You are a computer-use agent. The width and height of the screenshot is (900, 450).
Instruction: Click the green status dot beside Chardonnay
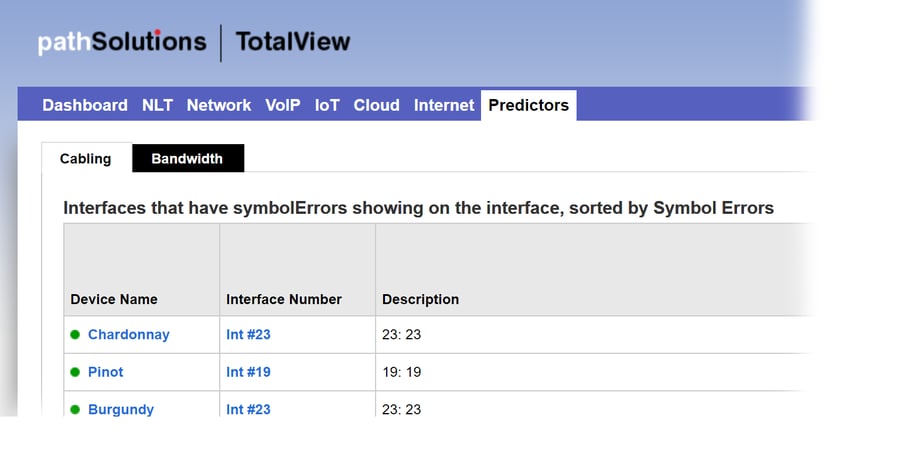pos(75,335)
